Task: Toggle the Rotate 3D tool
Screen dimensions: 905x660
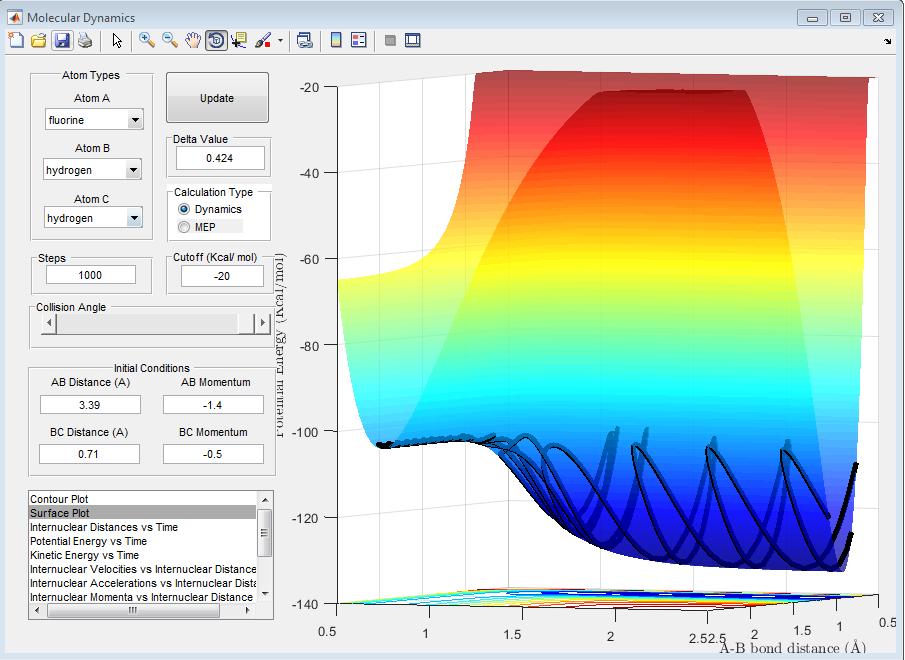Action: click(216, 40)
